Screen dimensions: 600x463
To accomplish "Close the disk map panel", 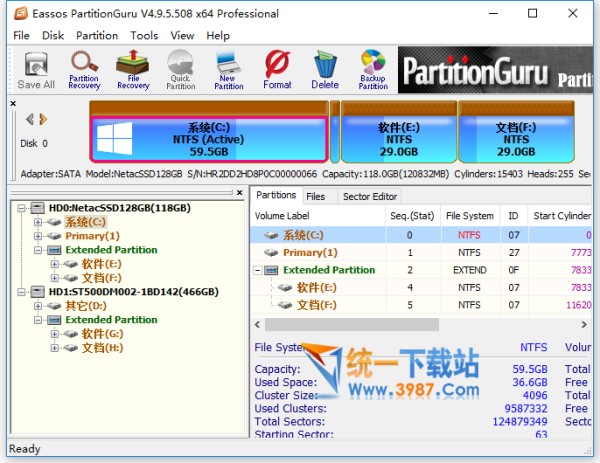I will [x=13, y=103].
